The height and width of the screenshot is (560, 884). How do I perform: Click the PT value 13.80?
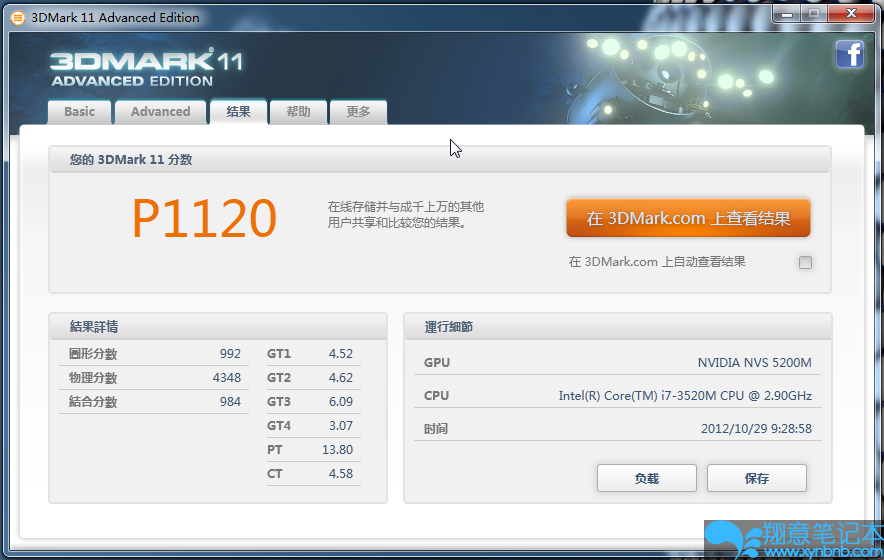(x=337, y=449)
